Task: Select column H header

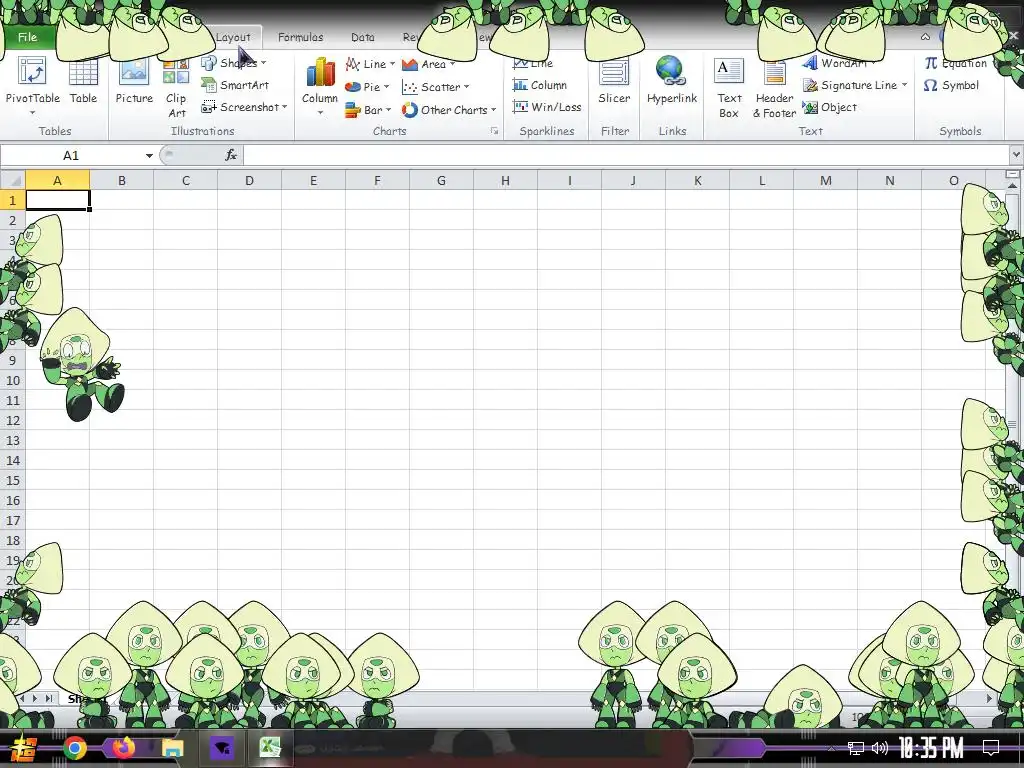Action: [x=505, y=180]
